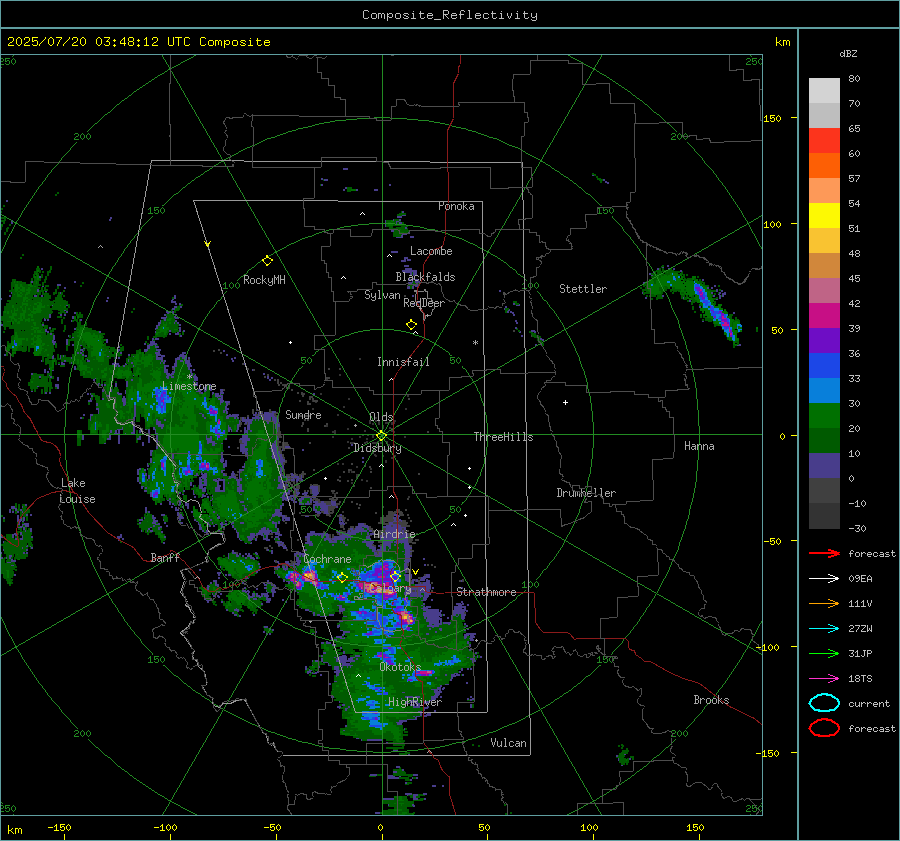This screenshot has height=841, width=900.
Task: Click the bright green 20-30 dBZ swatch
Action: click(824, 416)
